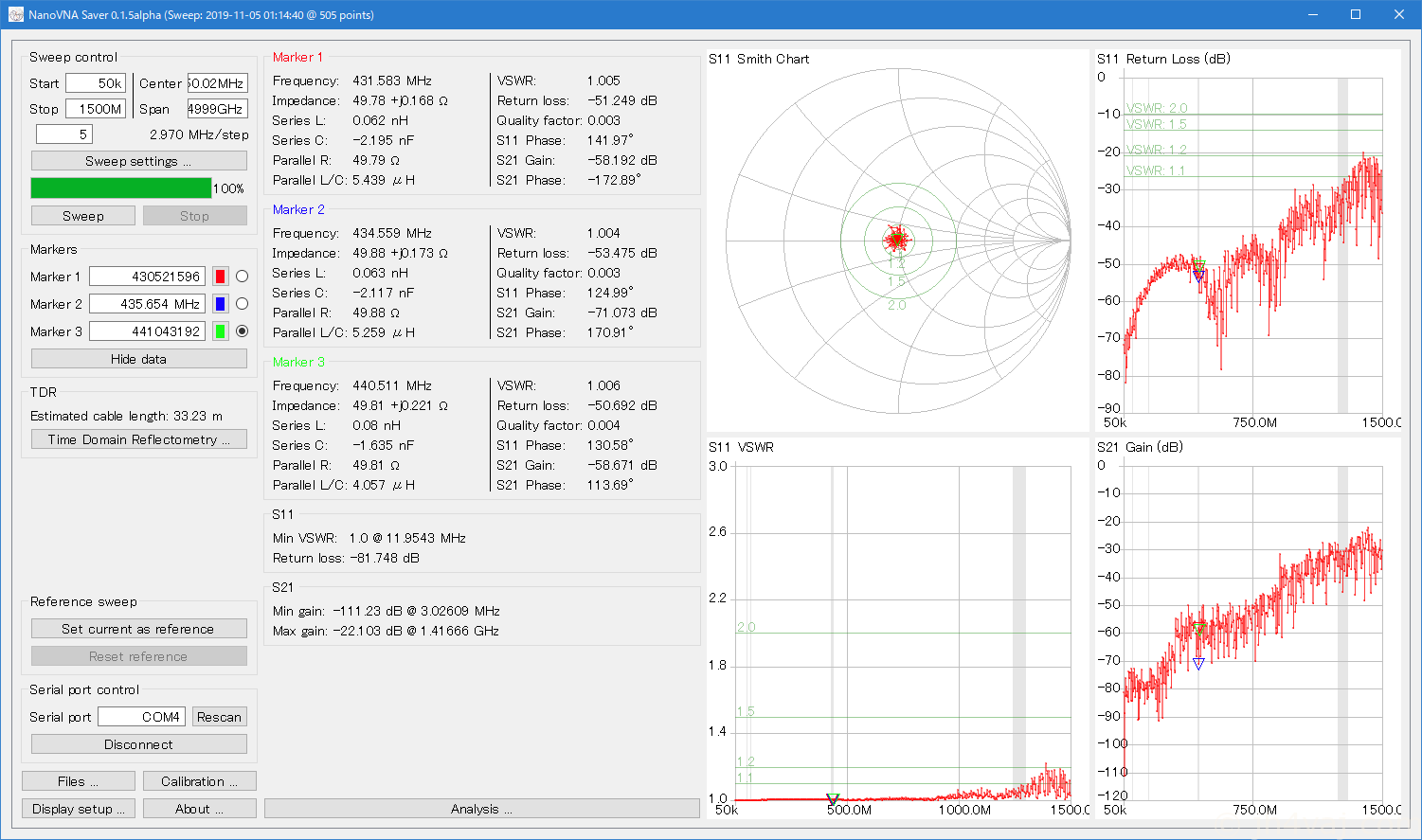Open Time Domain Reflectometry window
The width and height of the screenshot is (1422, 840).
point(139,439)
